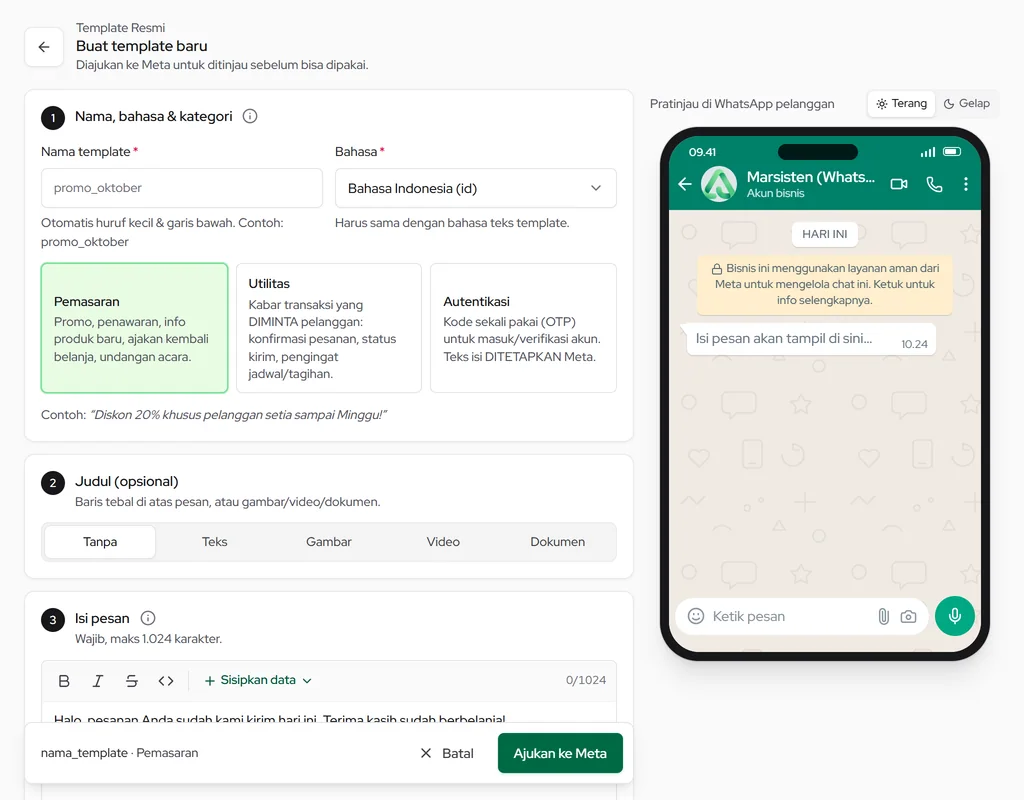Open info icon next to Nama, bahasa & kategori

249,116
